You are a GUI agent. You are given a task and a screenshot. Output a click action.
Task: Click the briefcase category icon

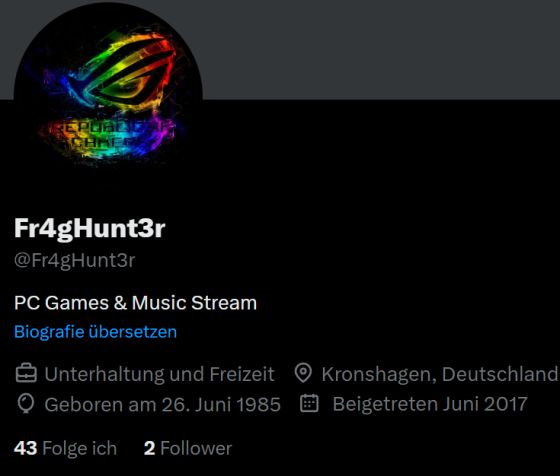(26, 374)
